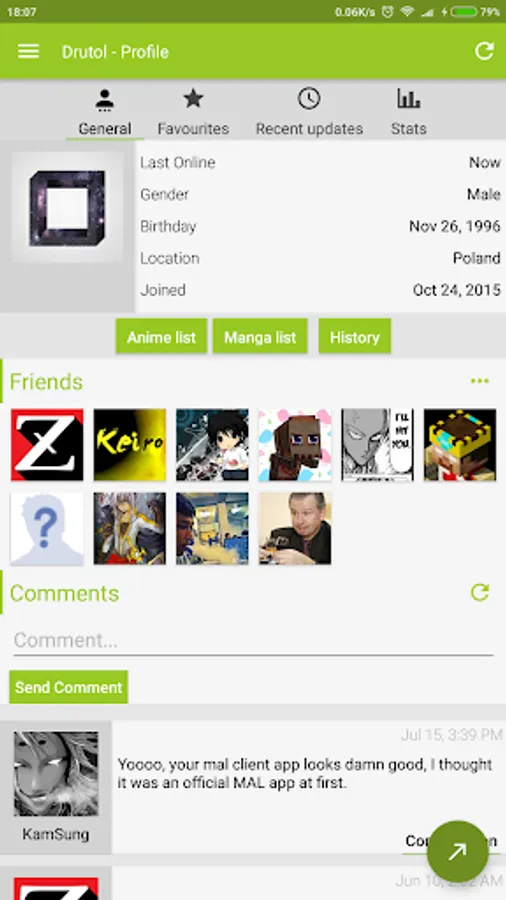Open the Recent updates clock tab
506x900 pixels.
[309, 112]
